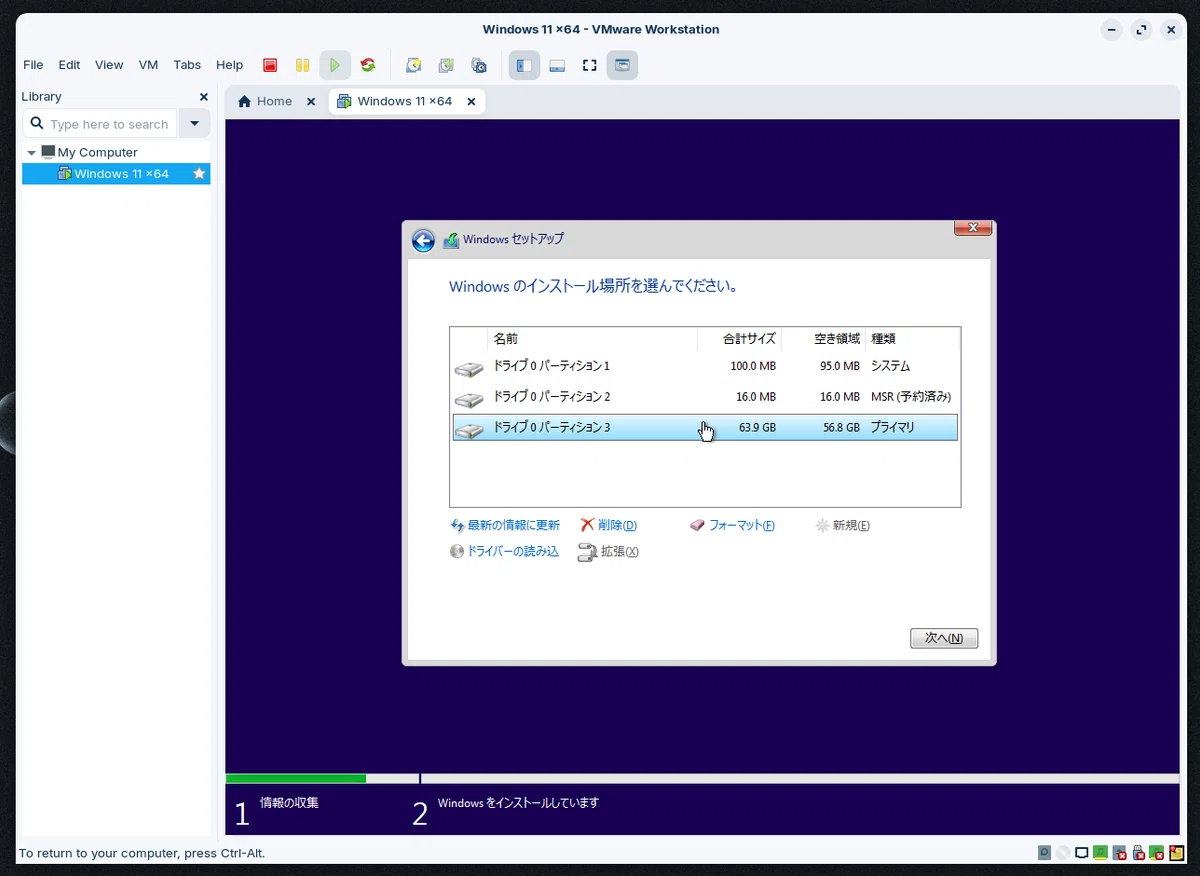Click the green play power-on icon

pyautogui.click(x=335, y=65)
